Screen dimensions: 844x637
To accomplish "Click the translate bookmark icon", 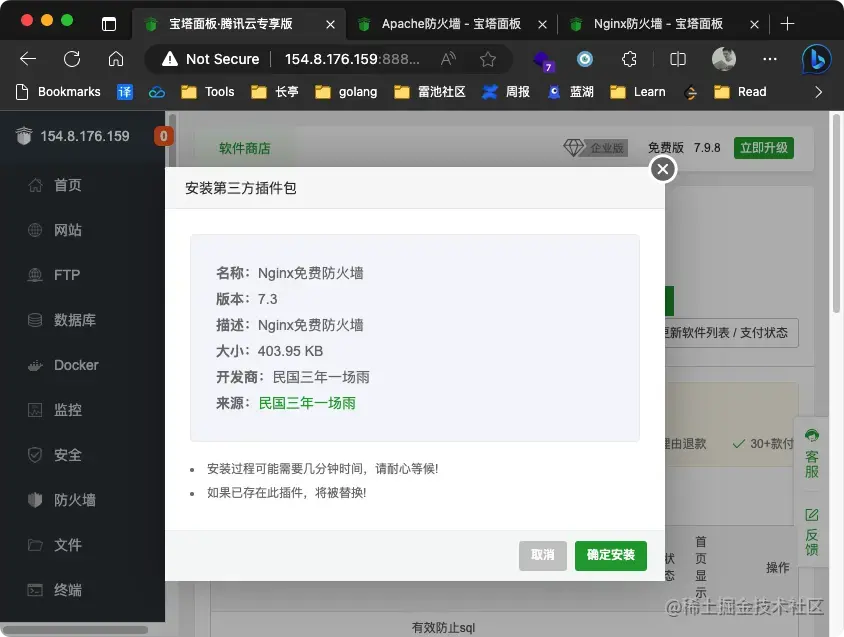I will [125, 92].
